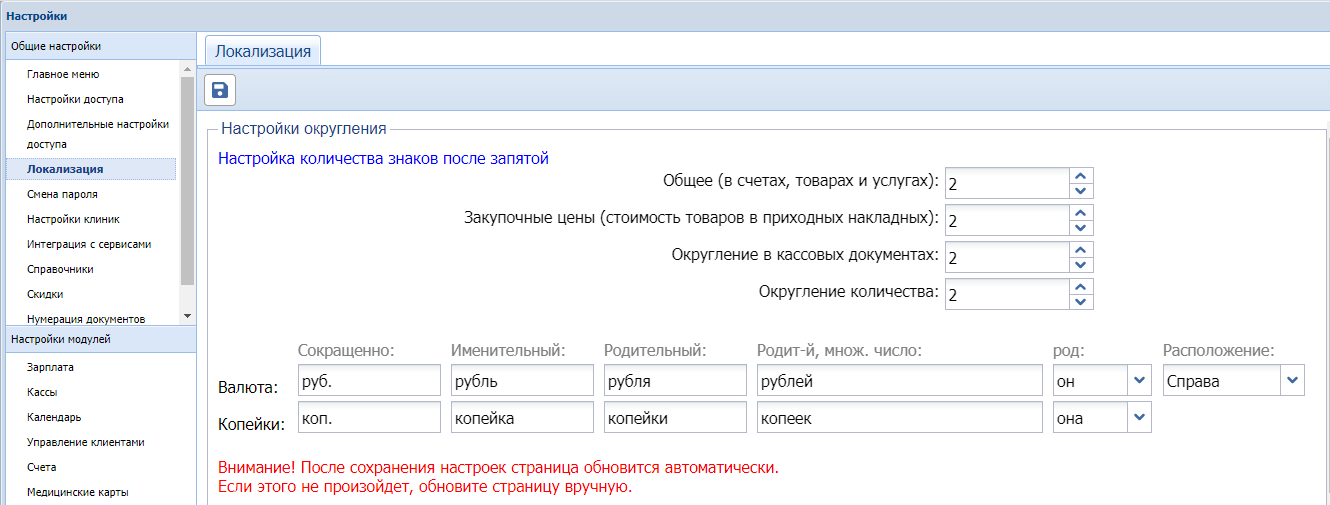
Task: Open Зарплата module settings
Action: [x=50, y=367]
